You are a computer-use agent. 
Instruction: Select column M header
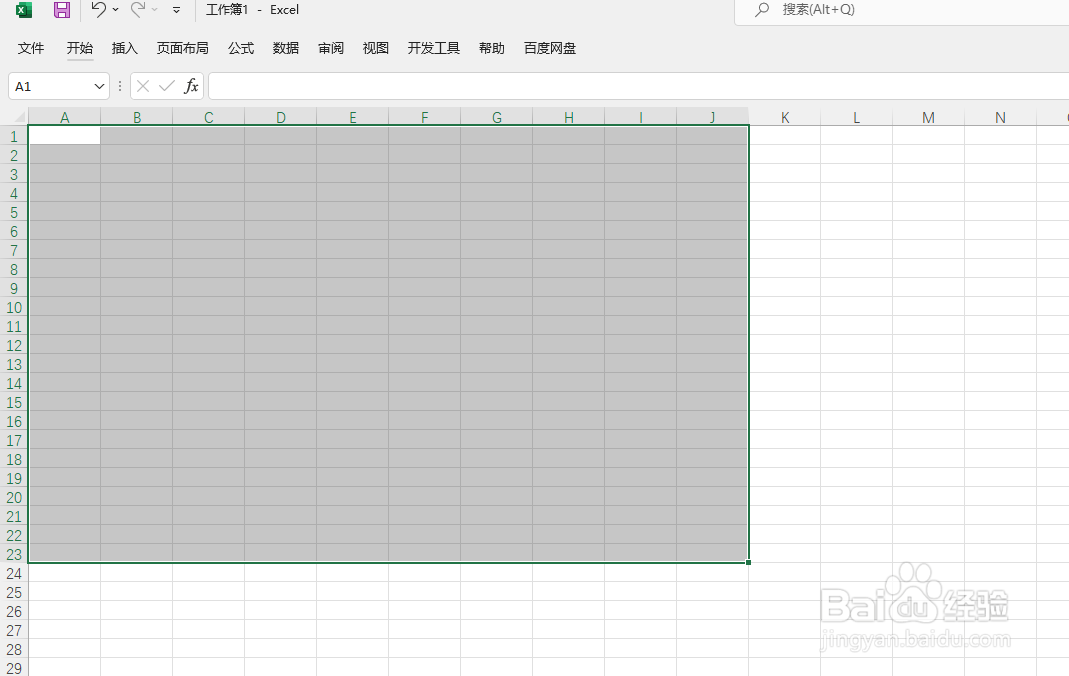click(x=929, y=117)
